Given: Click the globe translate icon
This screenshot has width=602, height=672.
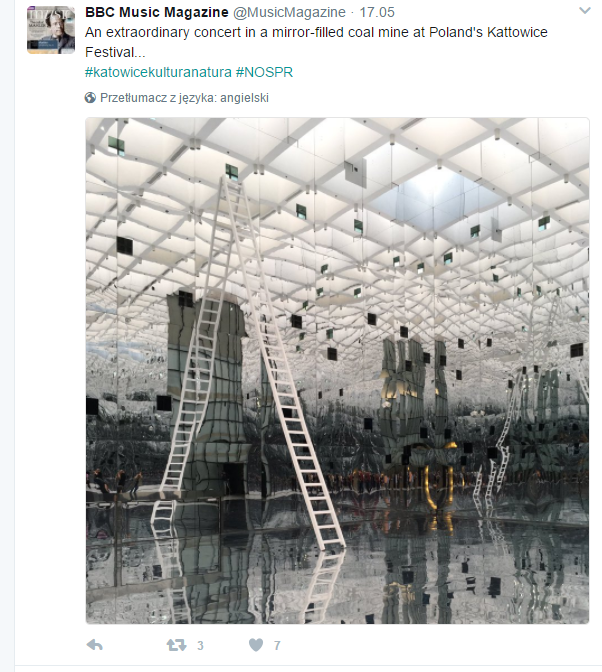Looking at the screenshot, I should point(90,98).
